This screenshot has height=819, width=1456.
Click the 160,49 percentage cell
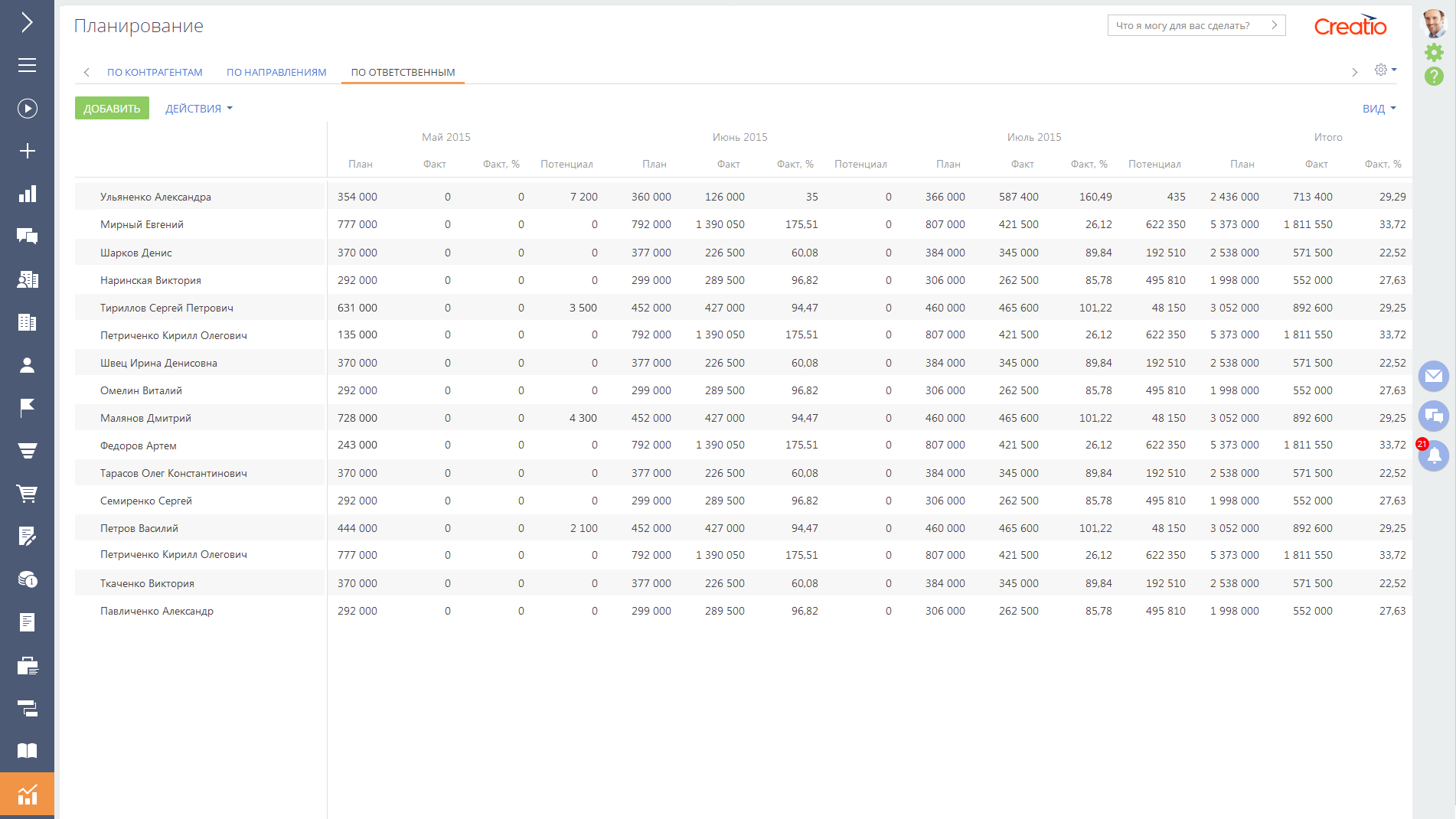tap(1095, 197)
